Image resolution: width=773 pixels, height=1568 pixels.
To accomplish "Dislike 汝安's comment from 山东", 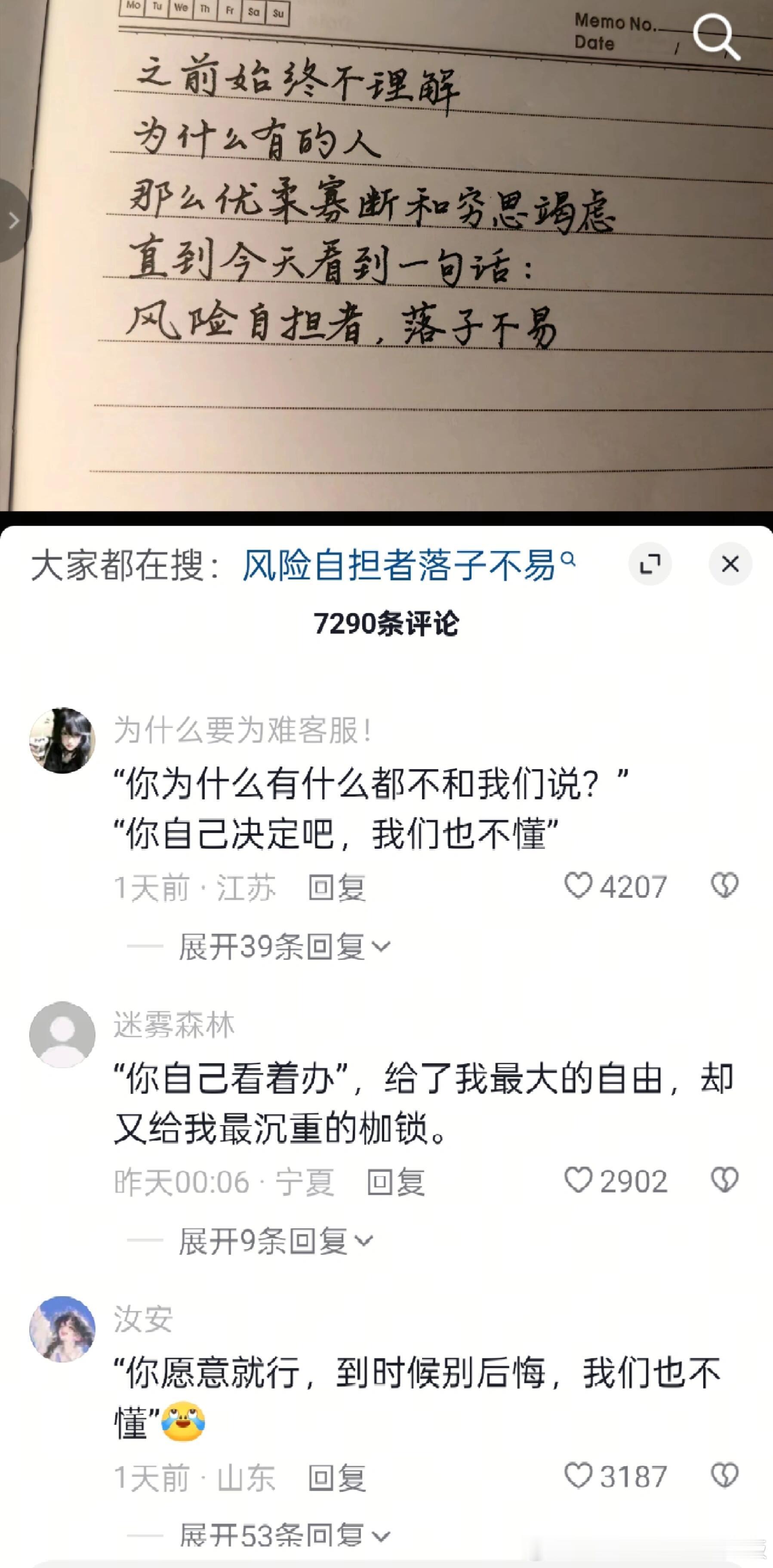I will tap(724, 1475).
